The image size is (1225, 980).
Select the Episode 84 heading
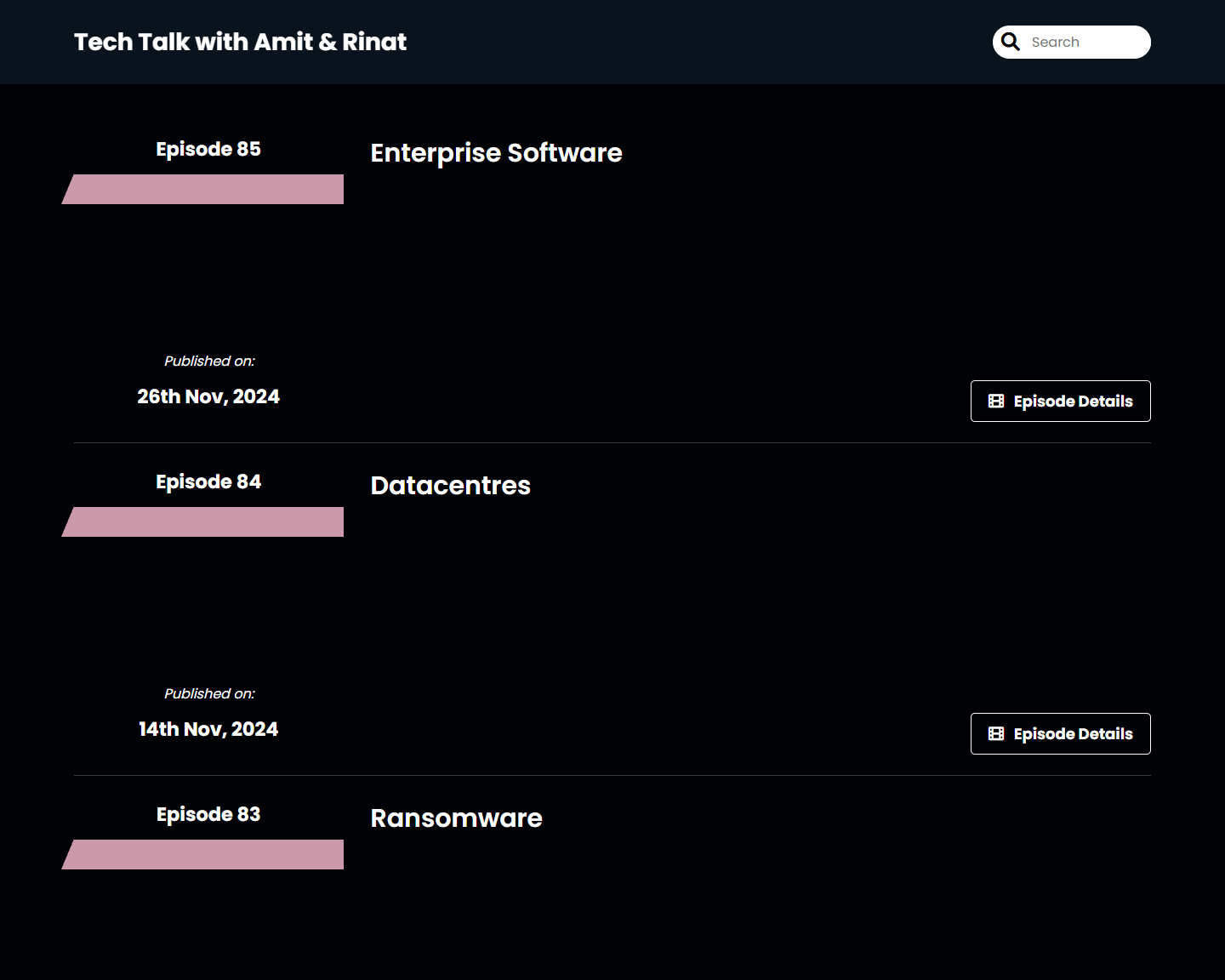(208, 481)
